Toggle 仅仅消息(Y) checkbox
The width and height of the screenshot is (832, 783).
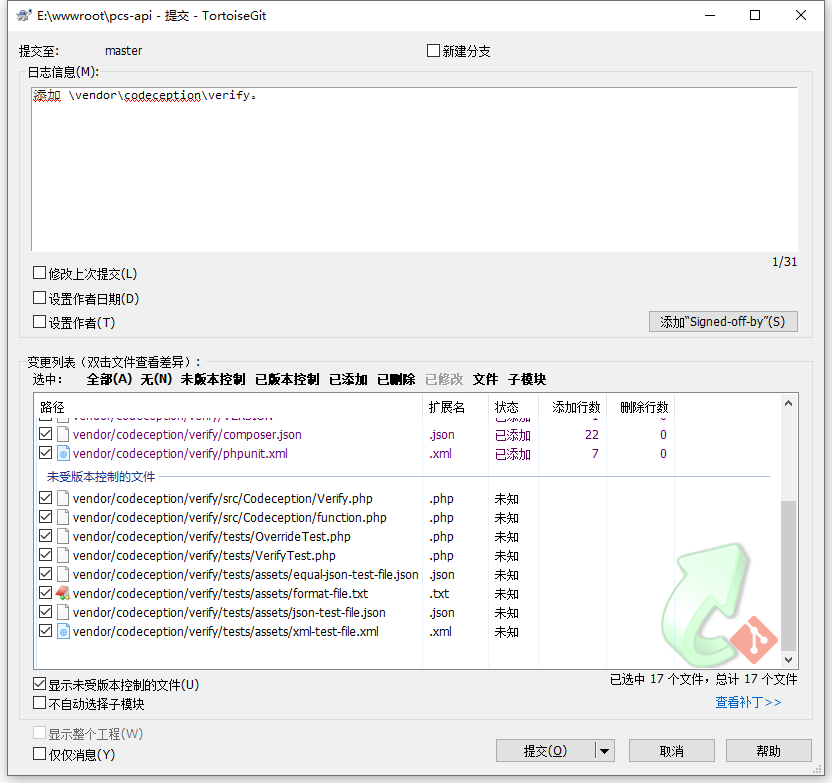(x=39, y=754)
